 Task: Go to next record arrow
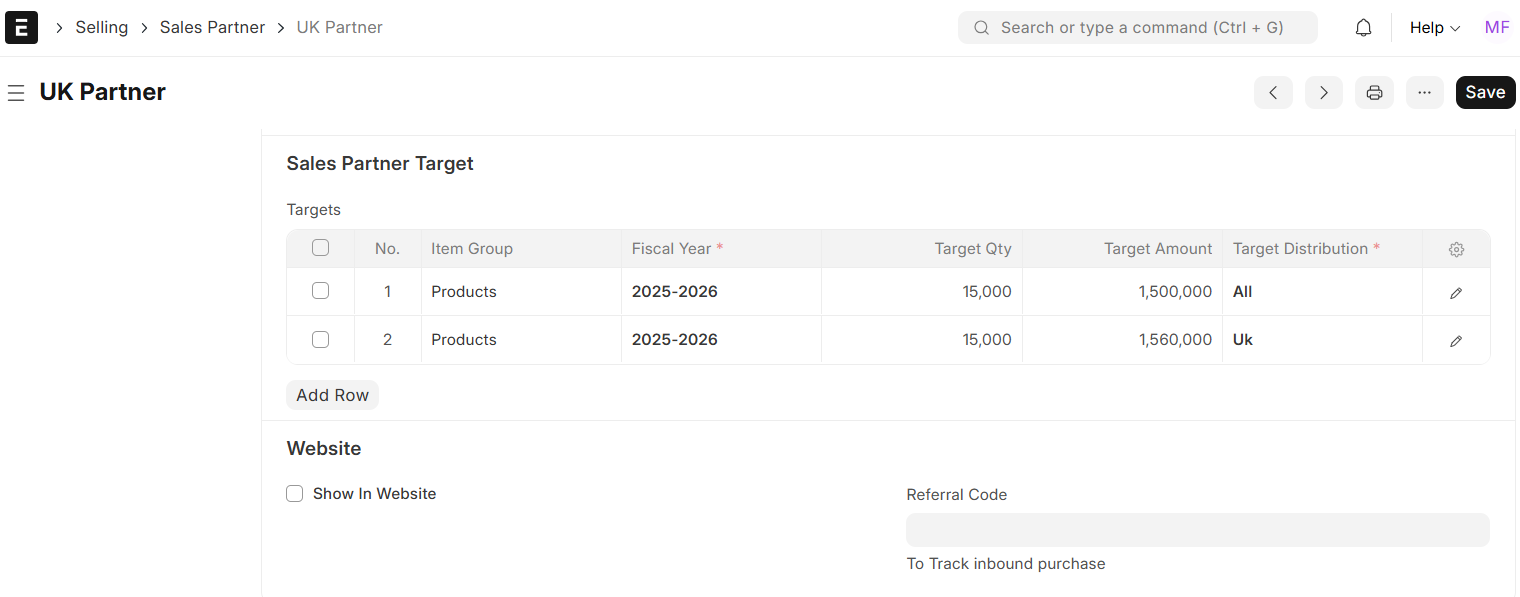(x=1324, y=92)
